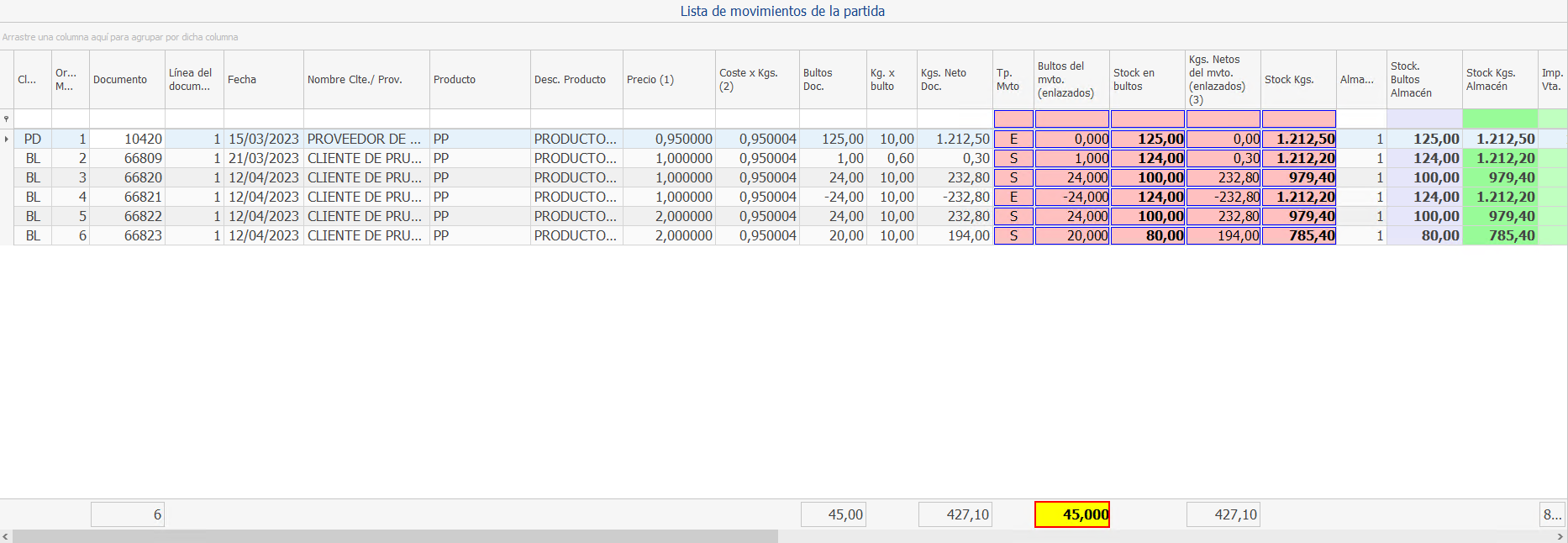
Task: Select the row indicator arrow of first row
Action: click(x=7, y=139)
